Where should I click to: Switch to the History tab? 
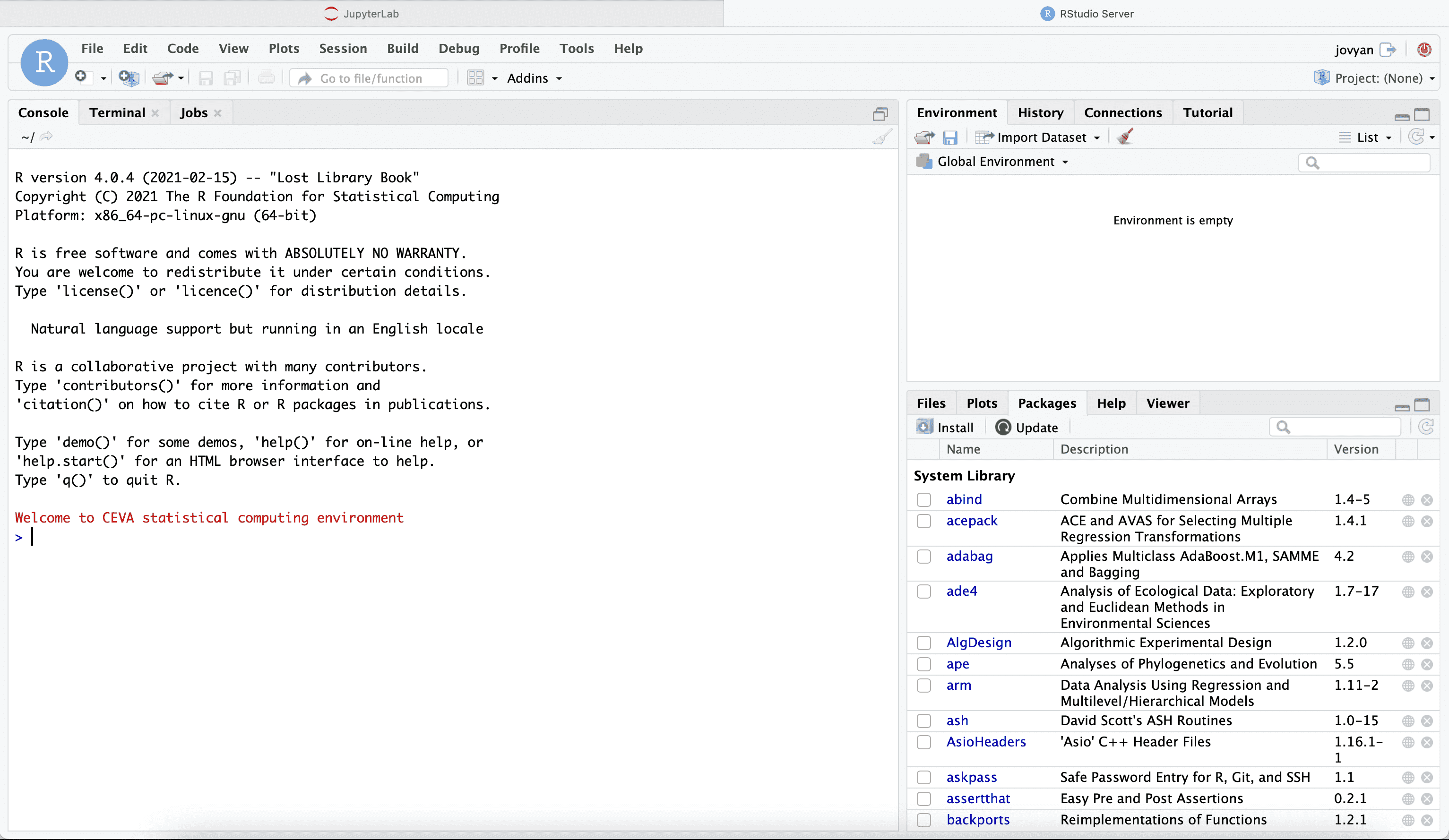[x=1040, y=113]
